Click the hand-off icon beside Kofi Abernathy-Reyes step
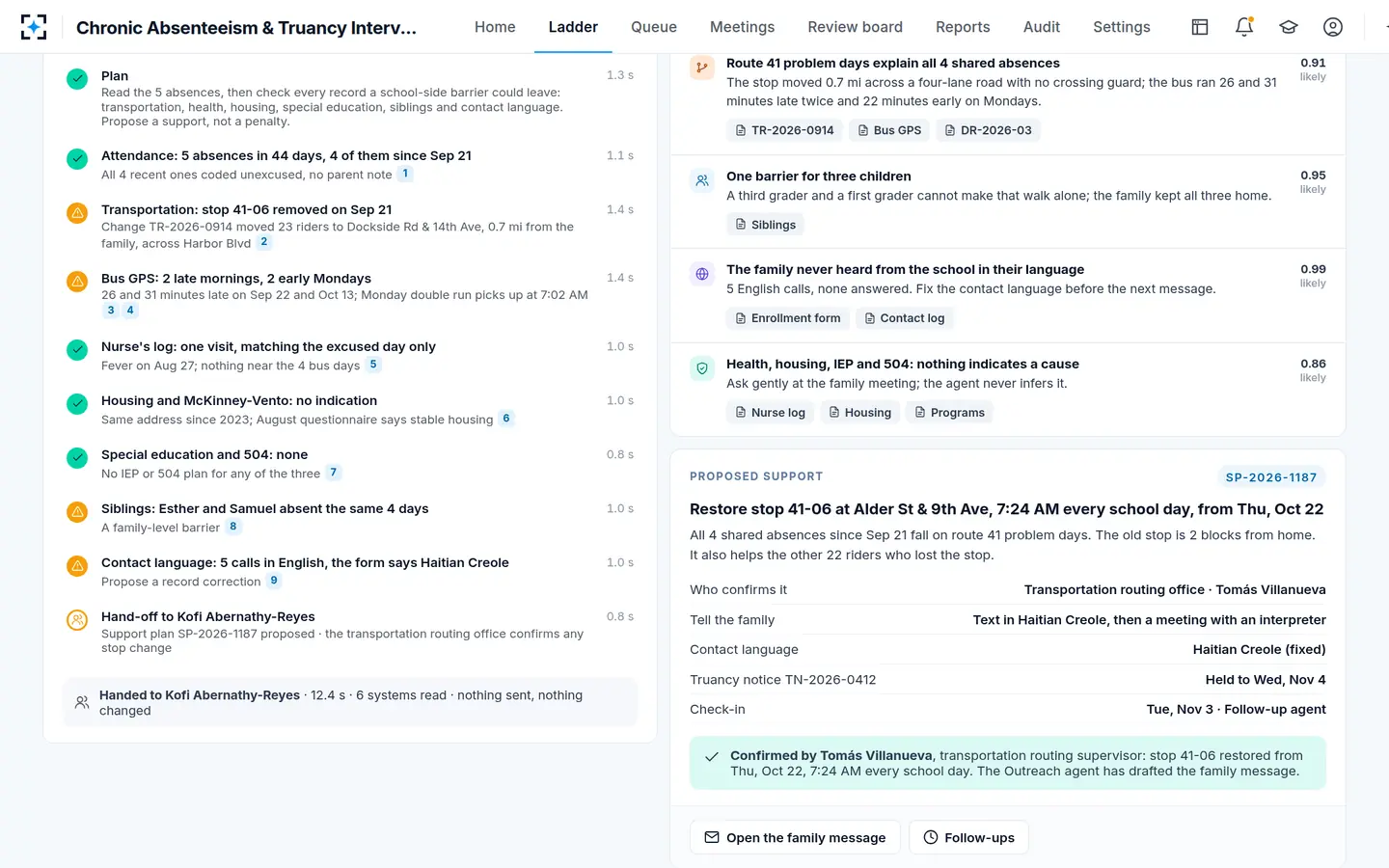The height and width of the screenshot is (868, 1389). (77, 619)
